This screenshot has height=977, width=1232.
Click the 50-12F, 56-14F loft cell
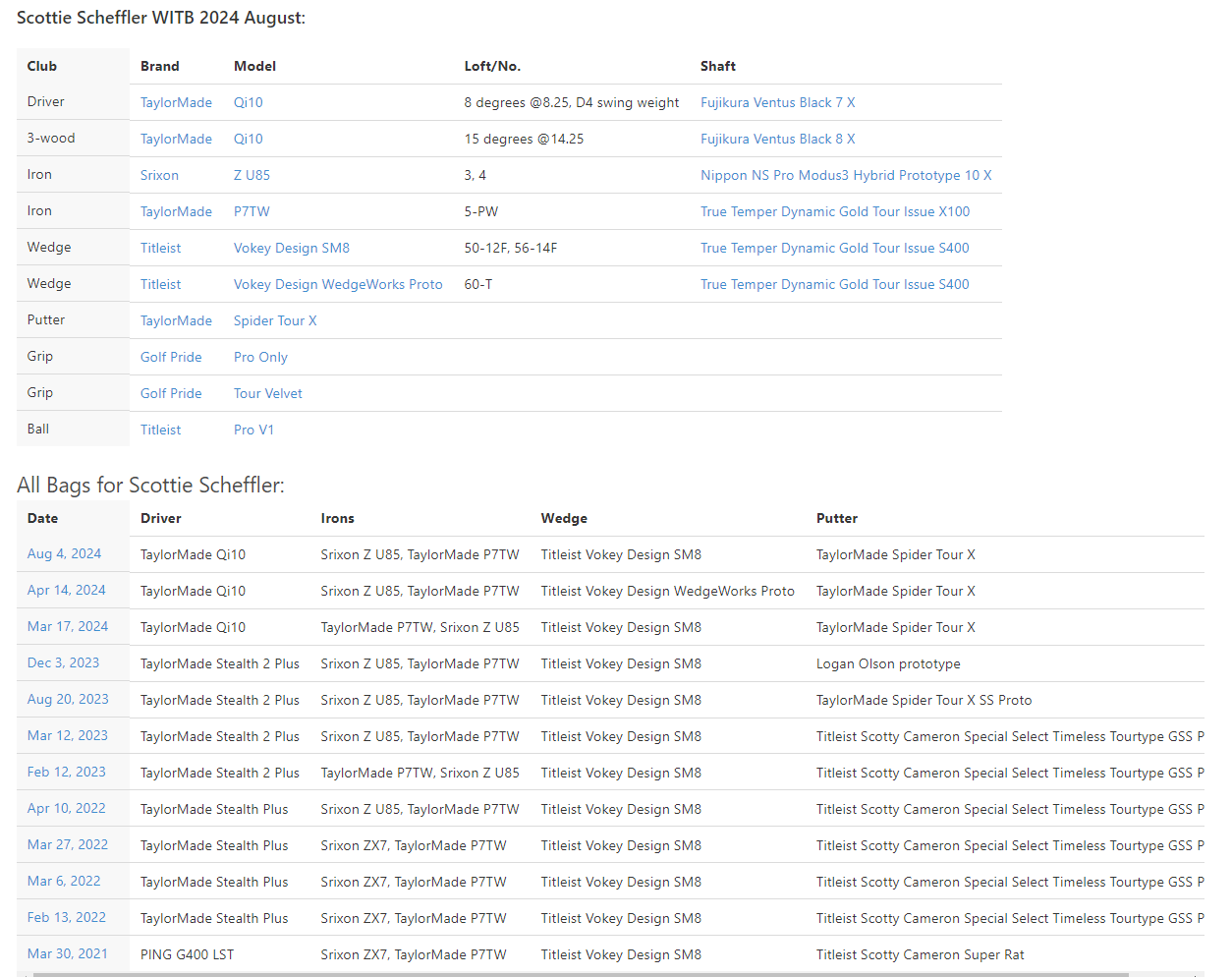(x=511, y=248)
